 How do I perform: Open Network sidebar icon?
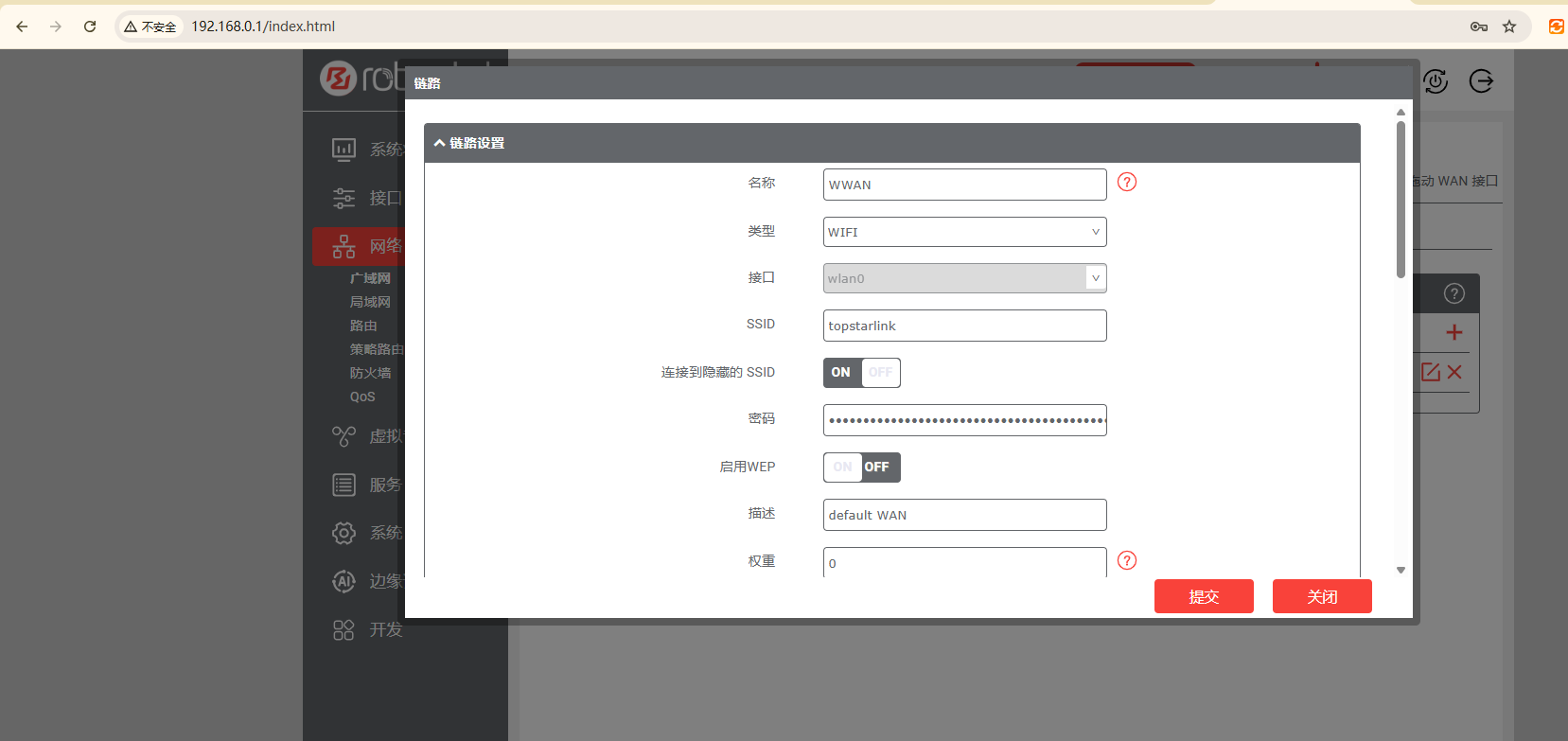click(x=344, y=246)
